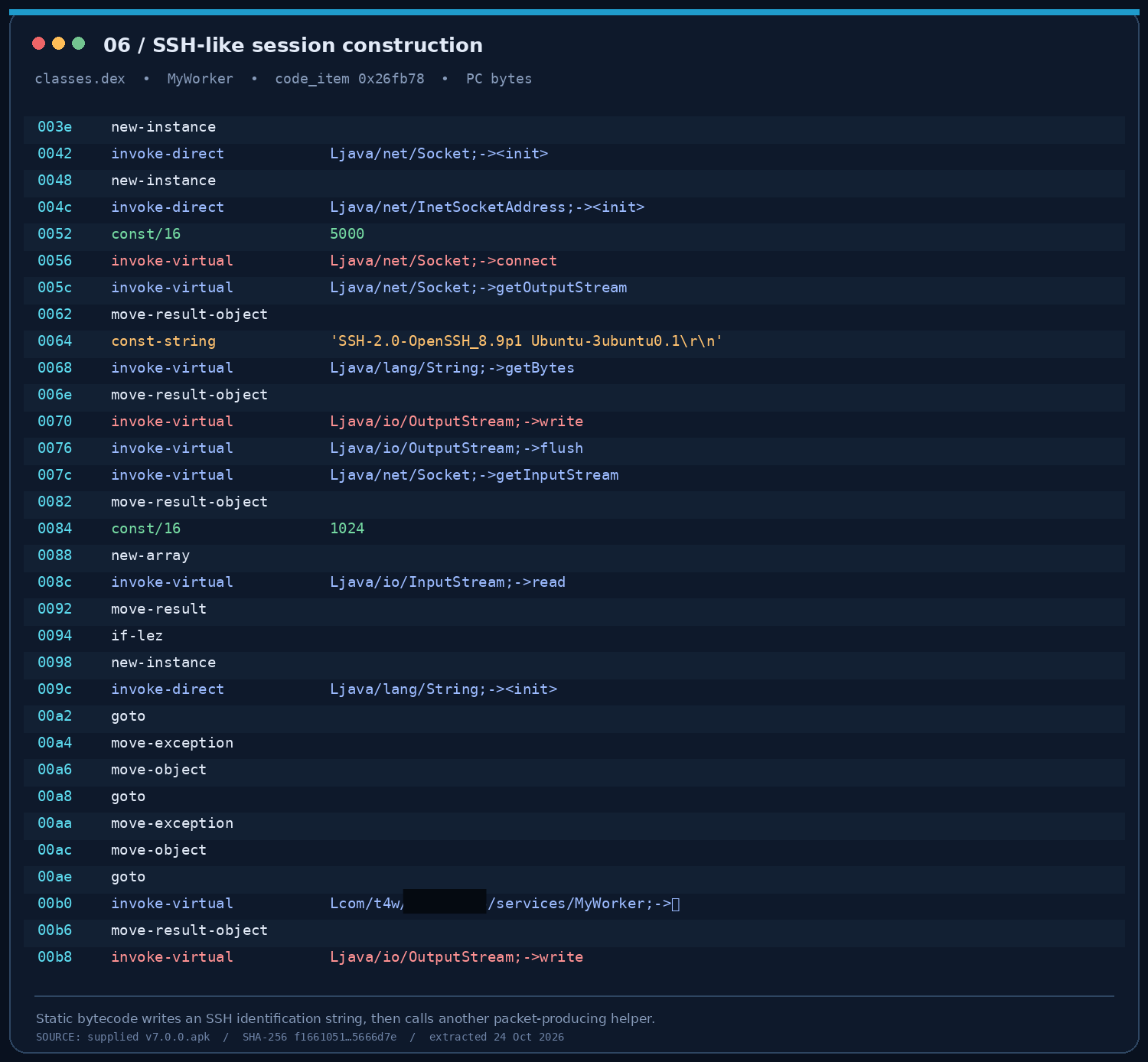Click the 'Ljava/net/InetSocketAddress;-><init>' operand
Image resolution: width=1148 pixels, height=1062 pixels.
[x=488, y=207]
